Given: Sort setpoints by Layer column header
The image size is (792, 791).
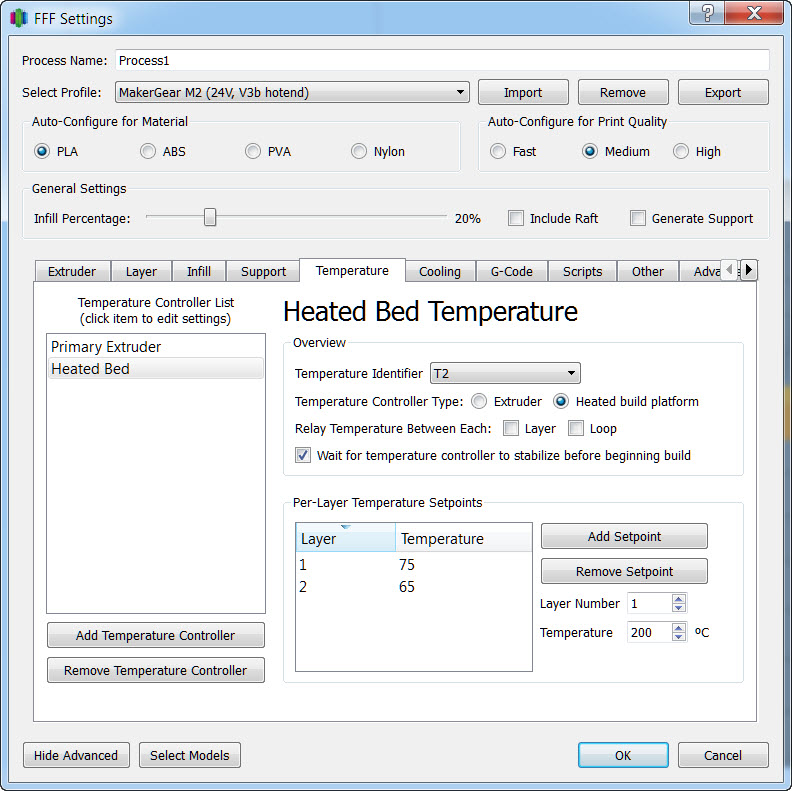Looking at the screenshot, I should [345, 539].
